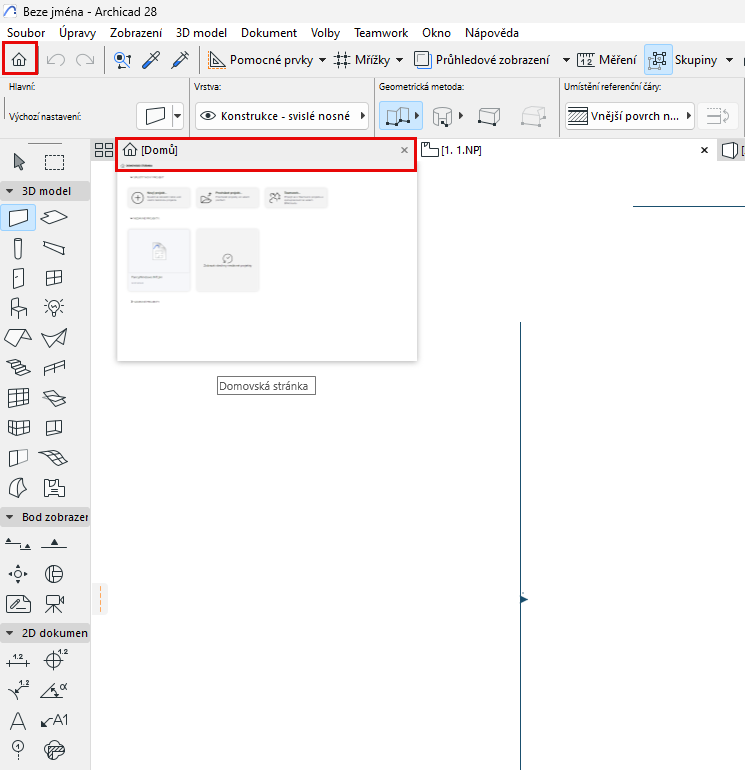
Task: Select the Stair tool
Action: [x=18, y=367]
